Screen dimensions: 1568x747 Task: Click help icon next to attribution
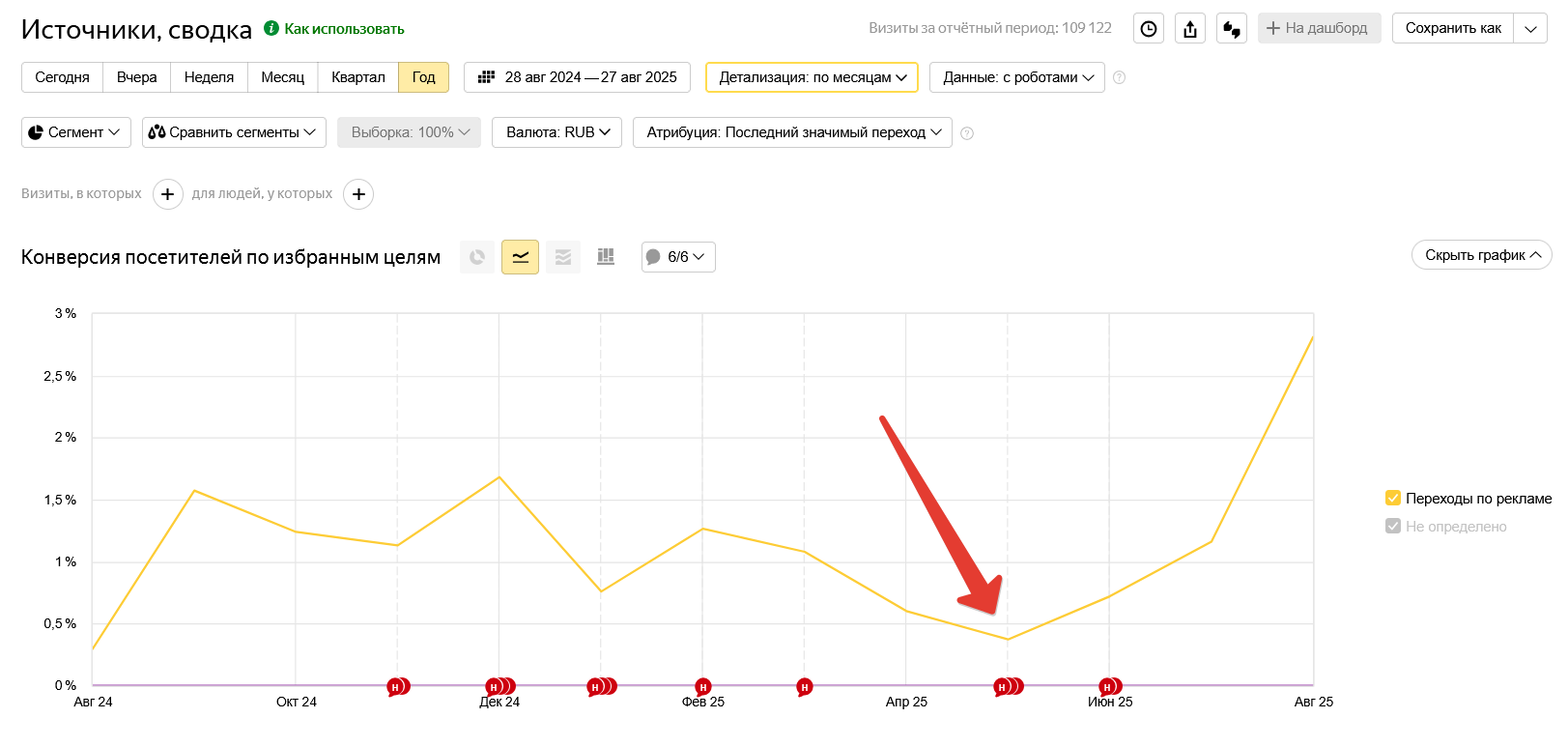click(x=967, y=133)
